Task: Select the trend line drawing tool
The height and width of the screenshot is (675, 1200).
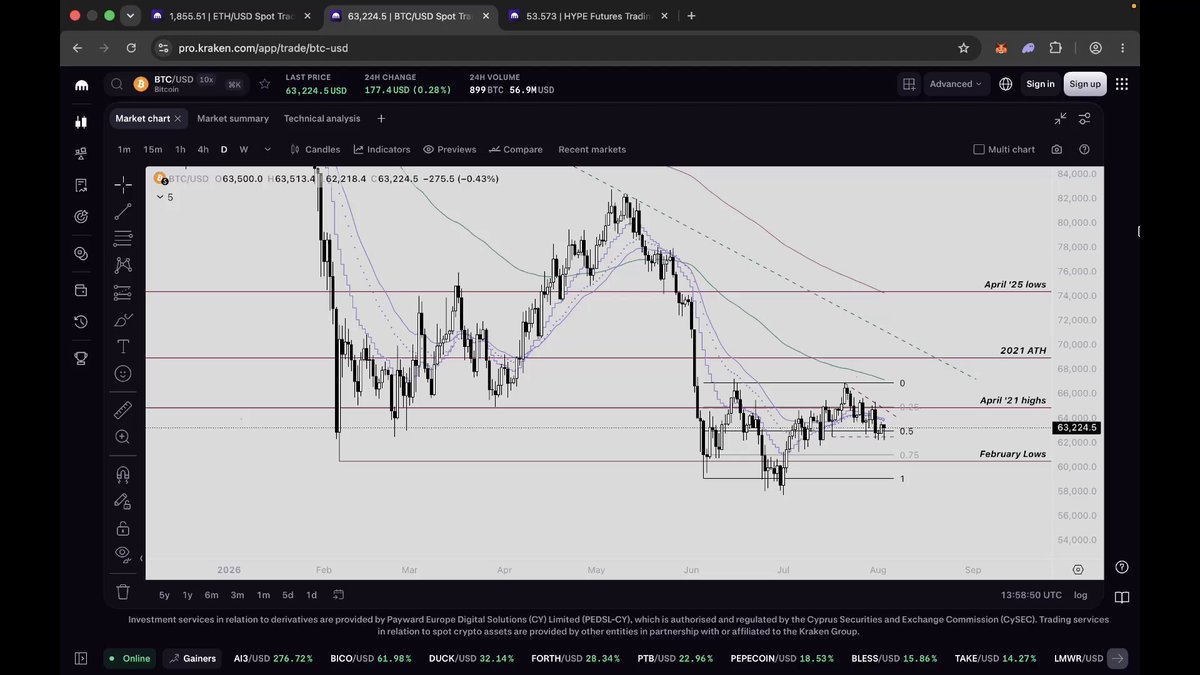Action: pos(122,211)
